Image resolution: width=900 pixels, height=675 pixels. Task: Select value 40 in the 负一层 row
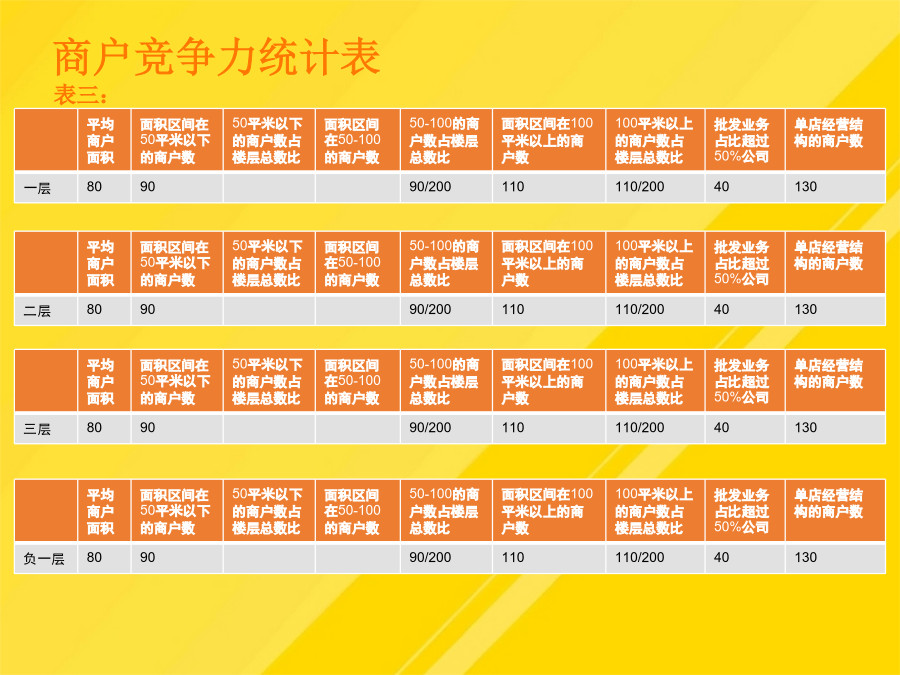coord(722,558)
